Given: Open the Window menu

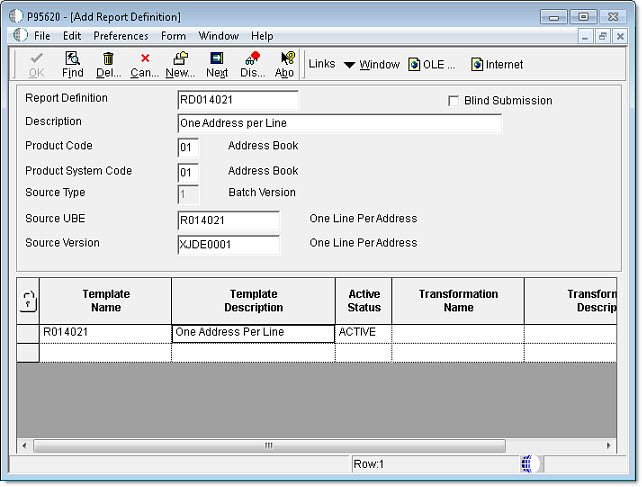Looking at the screenshot, I should [x=219, y=36].
